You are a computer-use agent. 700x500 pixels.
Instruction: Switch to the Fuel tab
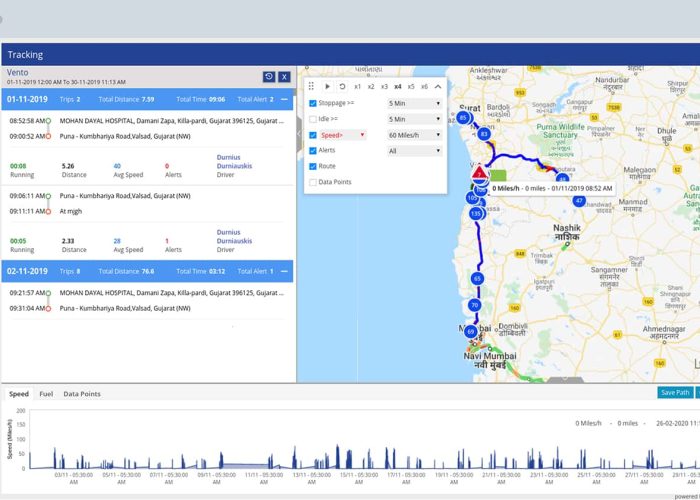tap(46, 394)
